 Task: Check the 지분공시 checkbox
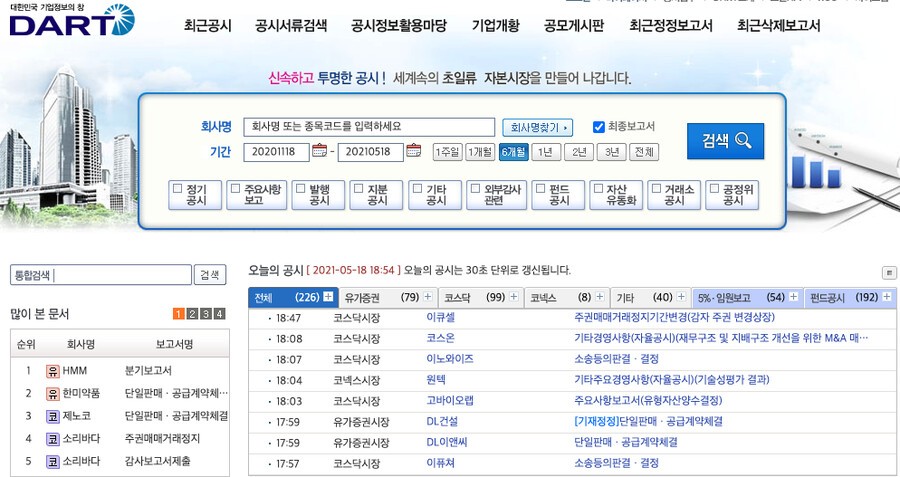click(x=359, y=188)
